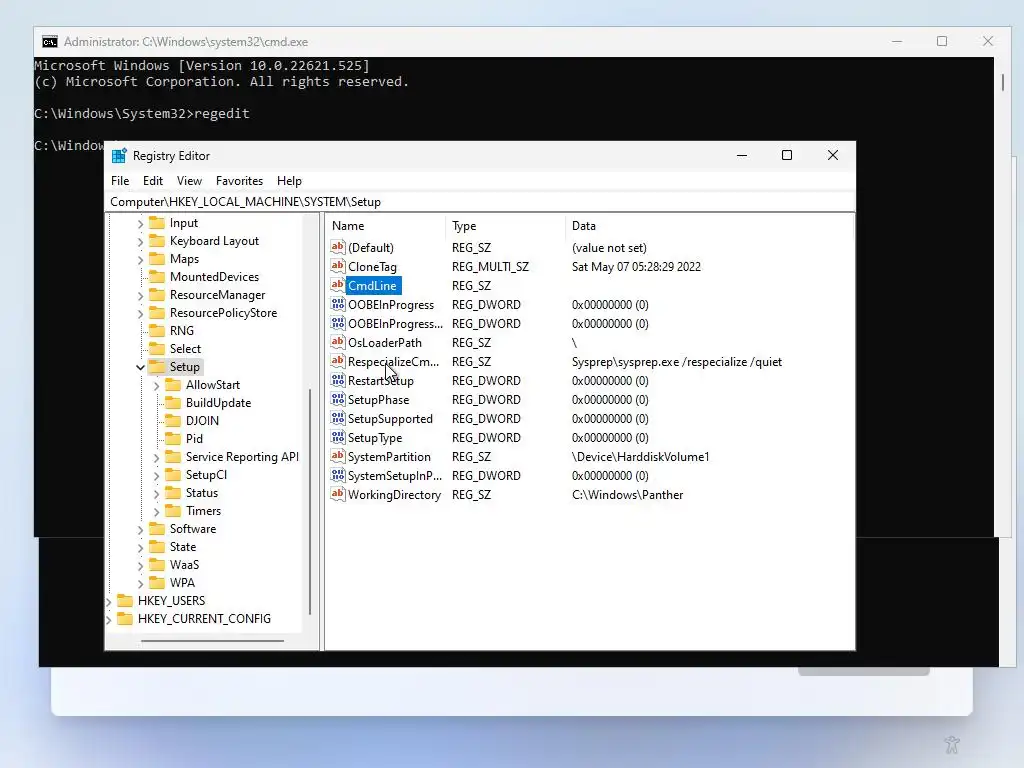Select the BuildUpdate subkey
The width and height of the screenshot is (1024, 768).
click(218, 403)
